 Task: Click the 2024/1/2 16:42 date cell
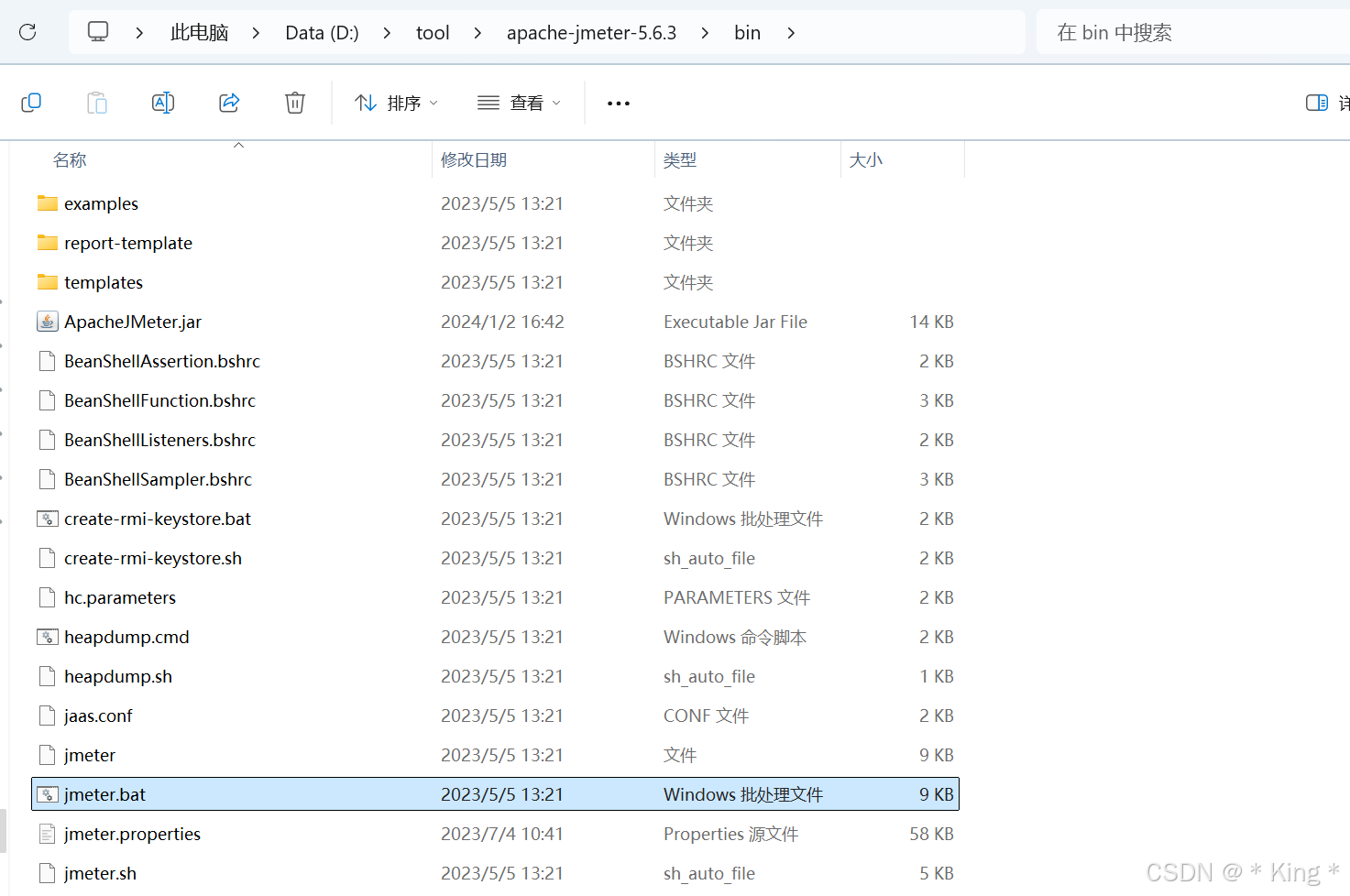[502, 322]
